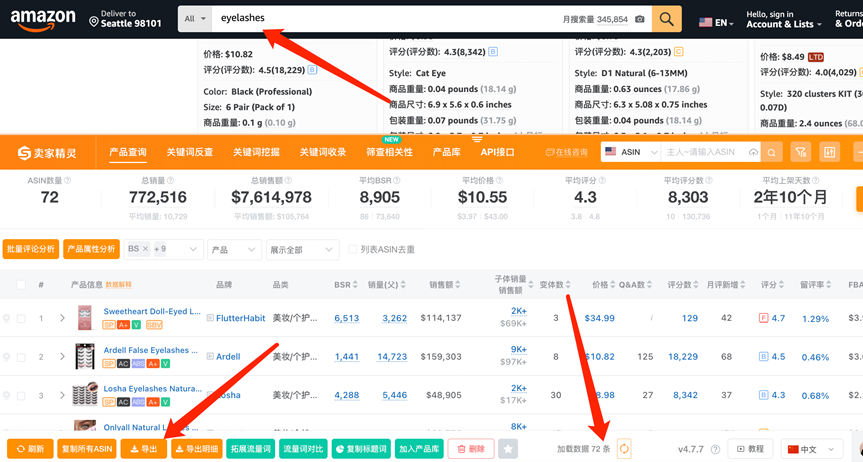
Task: Click ABS badge on Losha Eyelashes row
Action: tap(138, 402)
